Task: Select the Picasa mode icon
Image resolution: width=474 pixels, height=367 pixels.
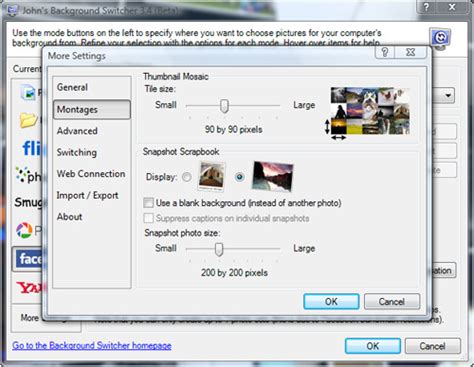Action: 24,230
